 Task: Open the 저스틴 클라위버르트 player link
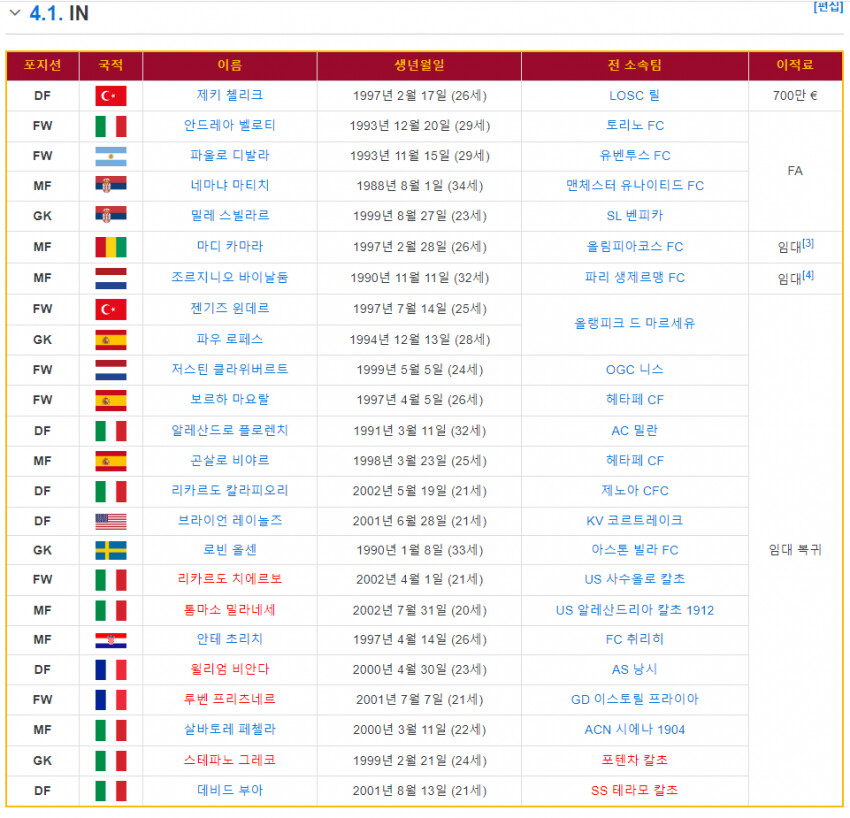229,370
